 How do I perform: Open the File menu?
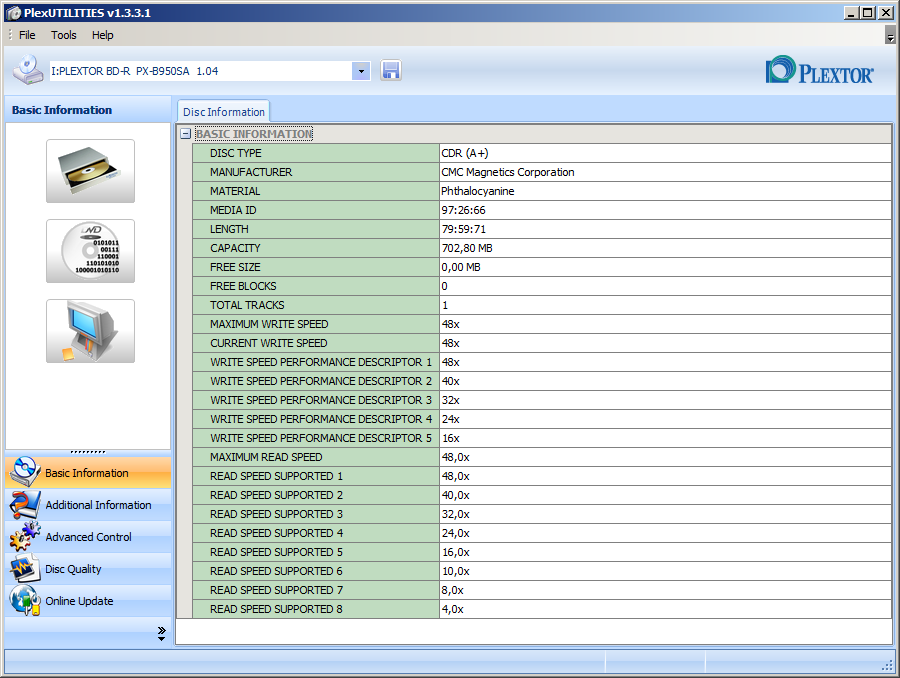[27, 35]
